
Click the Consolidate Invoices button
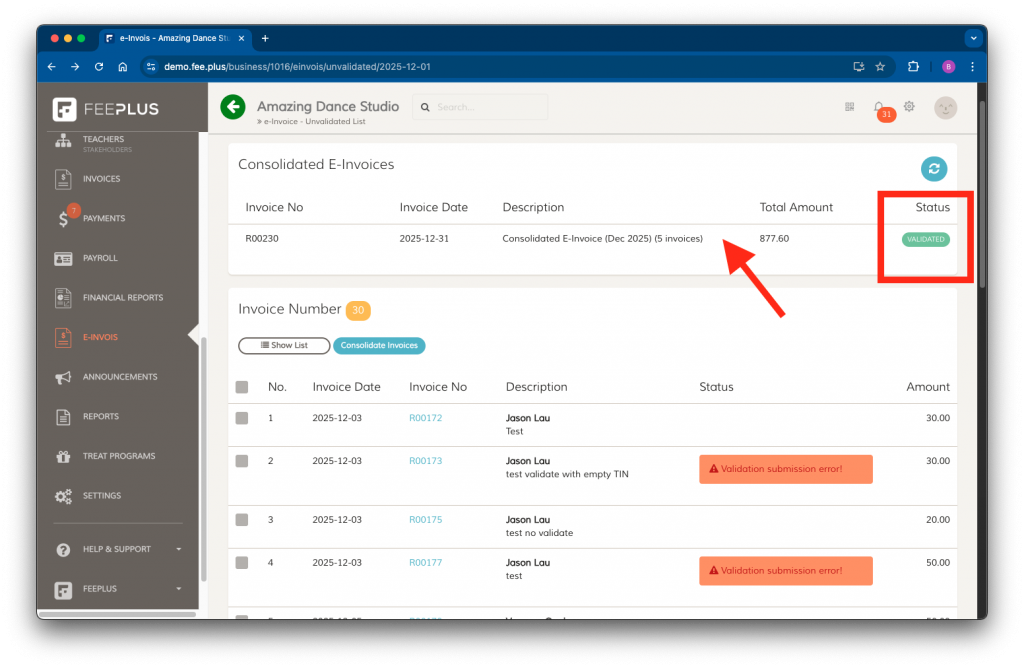(x=379, y=345)
